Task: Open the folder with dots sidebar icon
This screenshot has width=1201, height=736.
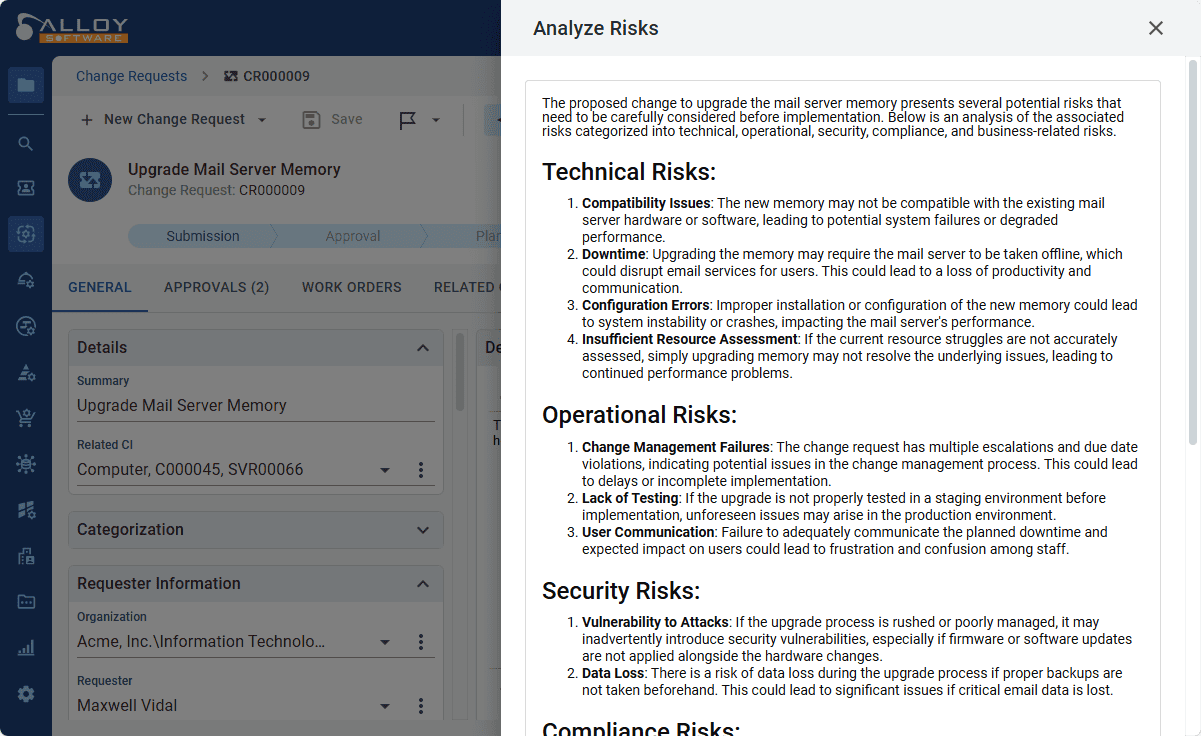Action: pyautogui.click(x=26, y=602)
